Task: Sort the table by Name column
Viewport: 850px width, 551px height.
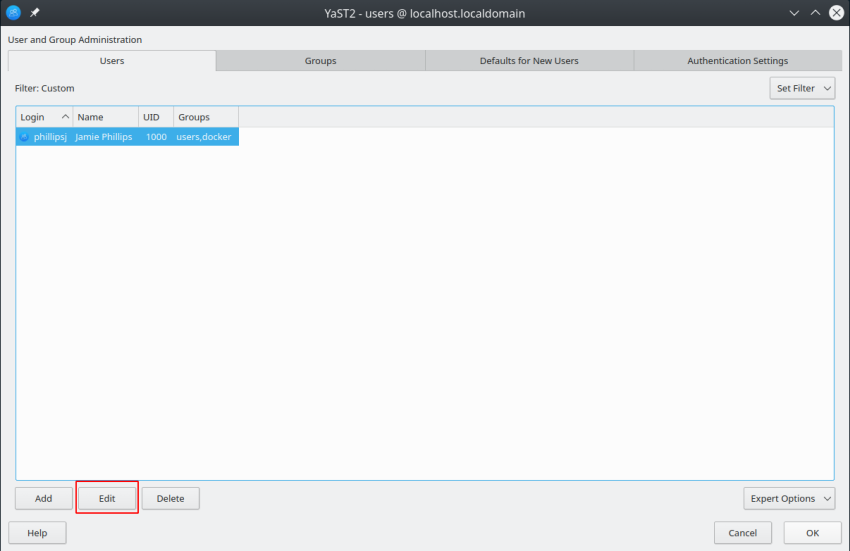Action: point(106,117)
